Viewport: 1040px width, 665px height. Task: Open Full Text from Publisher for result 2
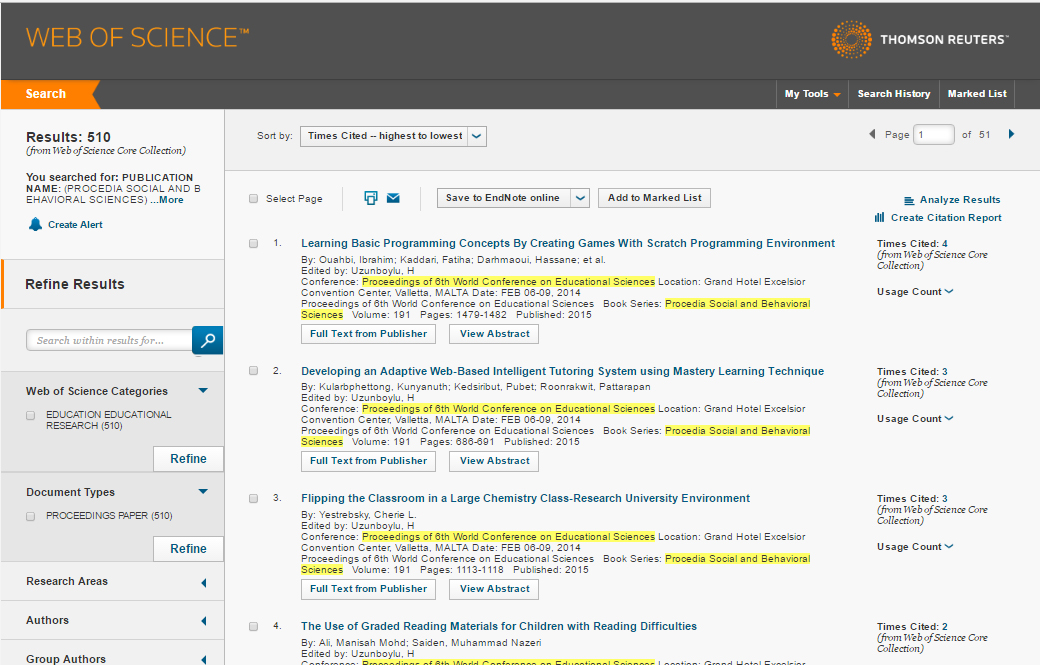(x=368, y=461)
